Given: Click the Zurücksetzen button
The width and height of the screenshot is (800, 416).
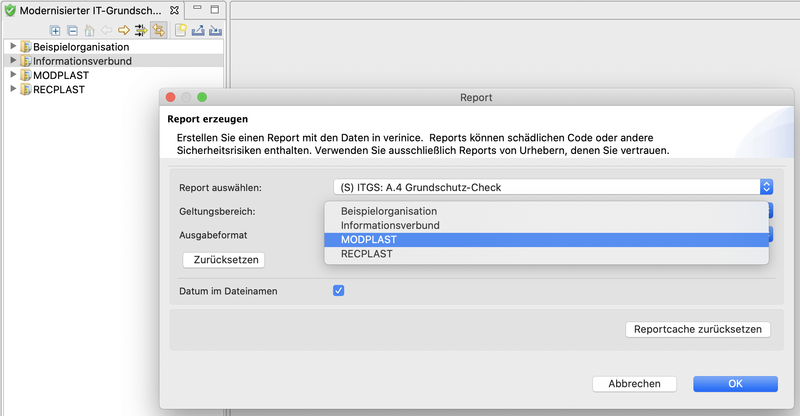Looking at the screenshot, I should point(224,260).
